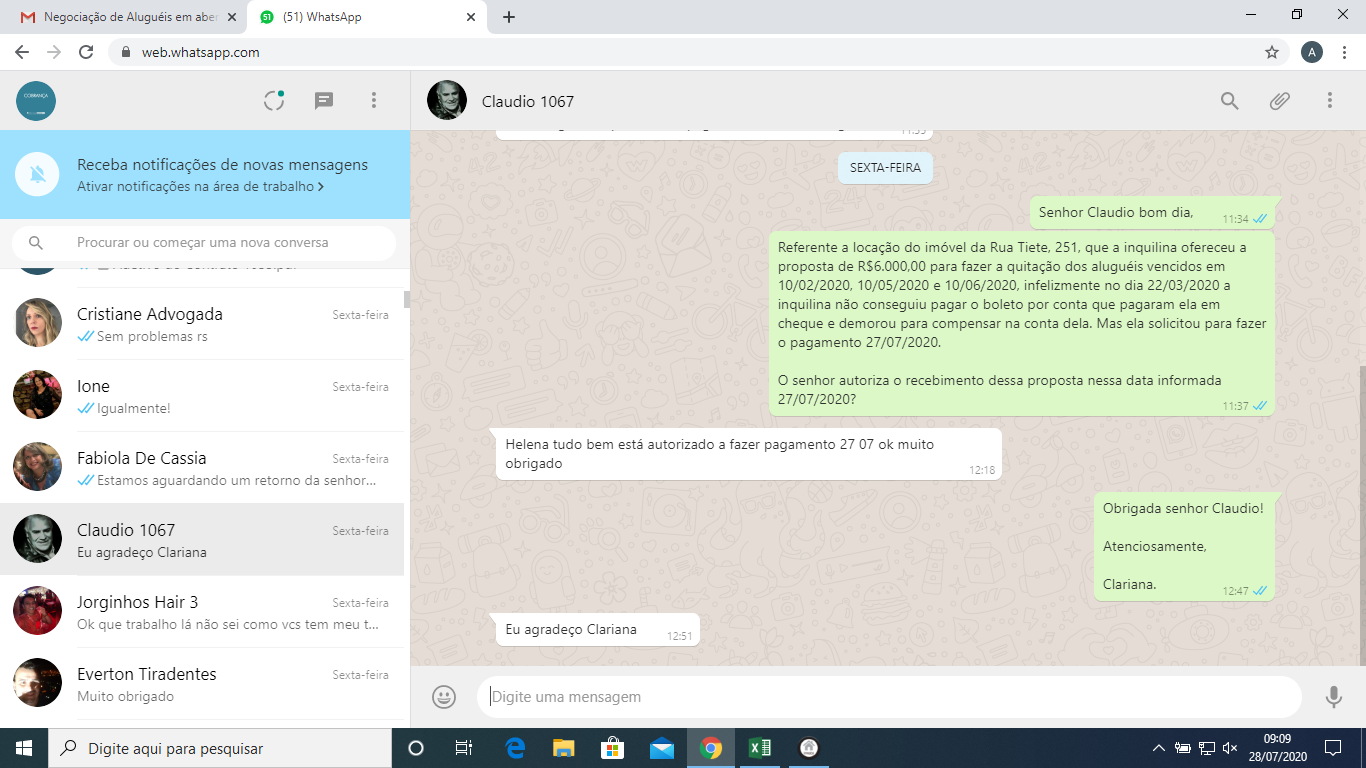Activate desktop notifications link
This screenshot has height=768, width=1366.
(200, 186)
